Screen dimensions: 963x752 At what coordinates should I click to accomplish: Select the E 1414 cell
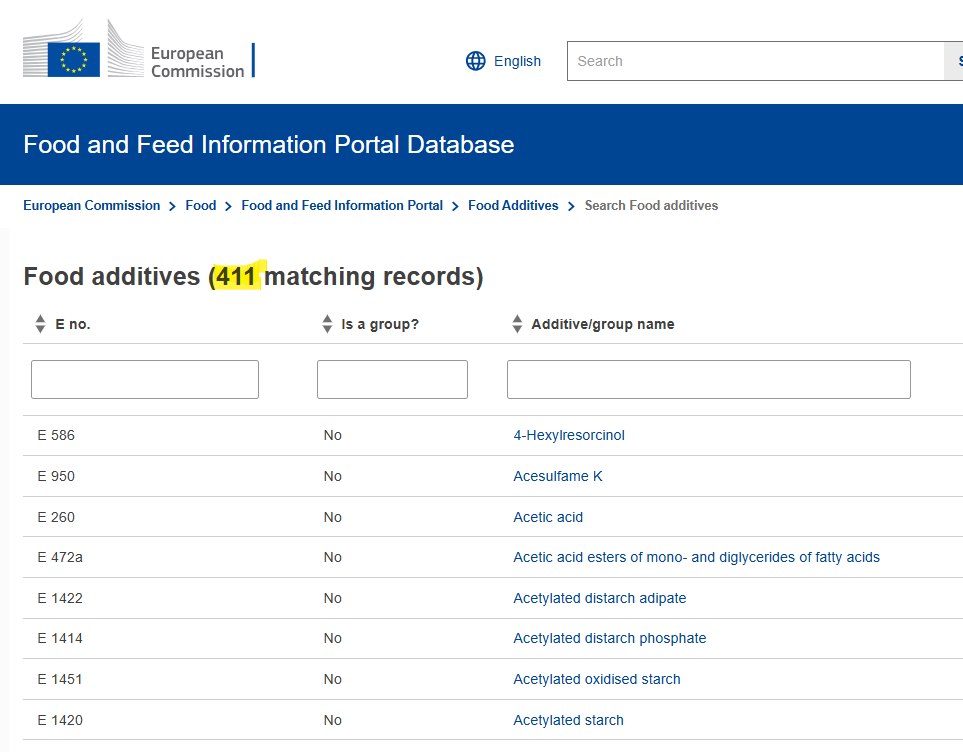pyautogui.click(x=60, y=638)
